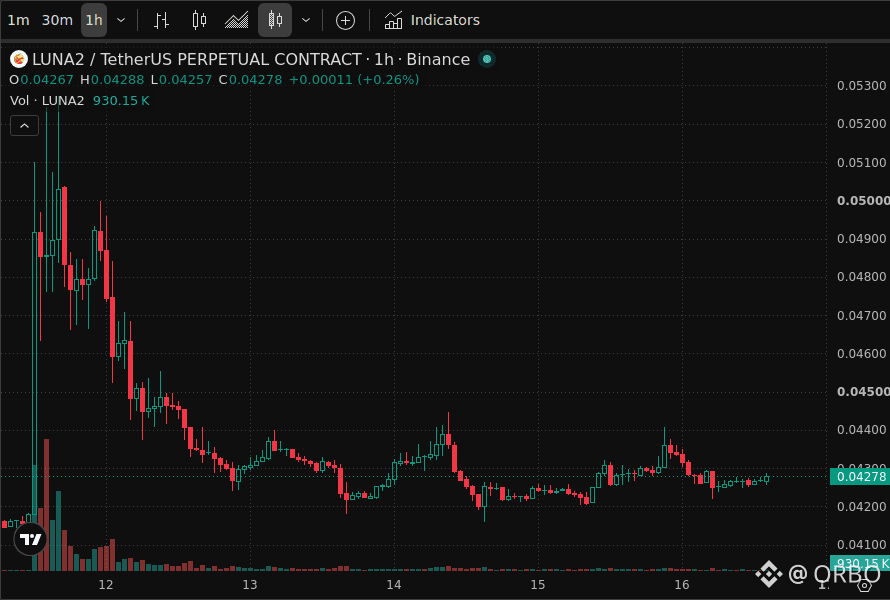This screenshot has width=890, height=600.
Task: Click the LUNA2 symbol logo icon
Action: point(19,59)
